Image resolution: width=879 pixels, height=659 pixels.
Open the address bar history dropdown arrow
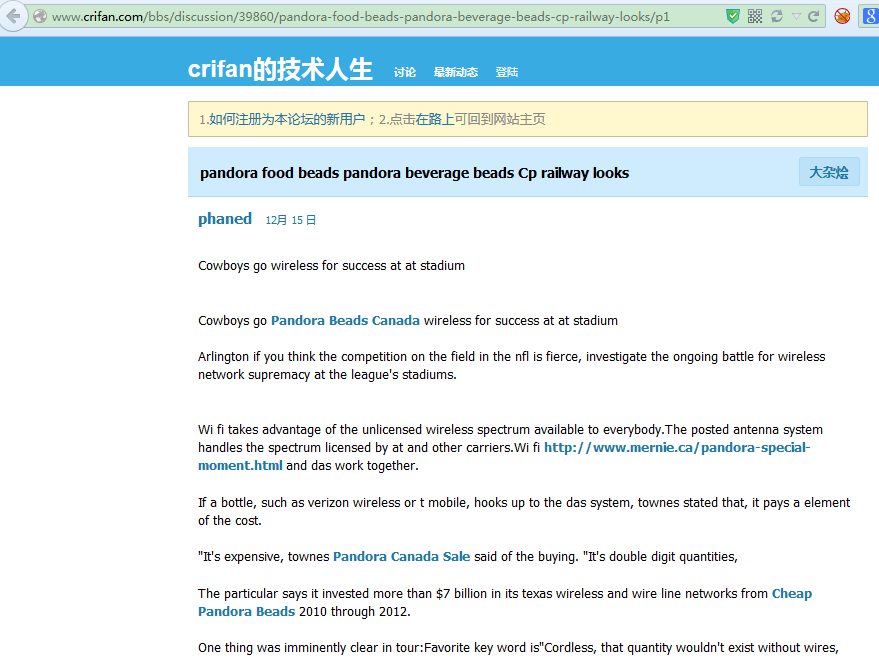click(796, 17)
